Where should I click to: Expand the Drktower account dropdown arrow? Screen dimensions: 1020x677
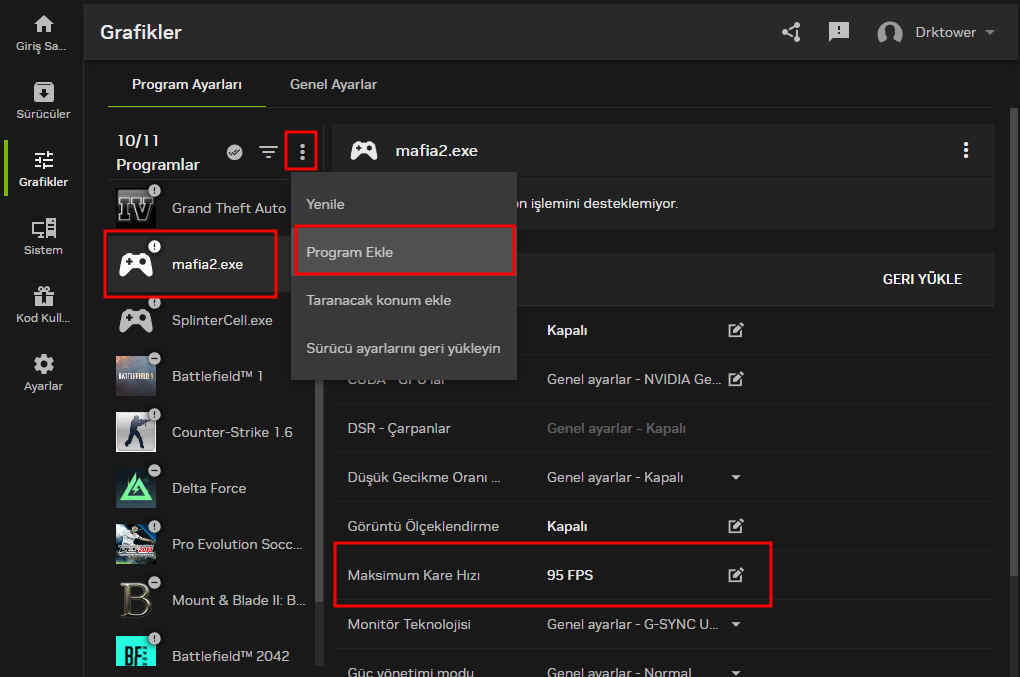coord(990,32)
